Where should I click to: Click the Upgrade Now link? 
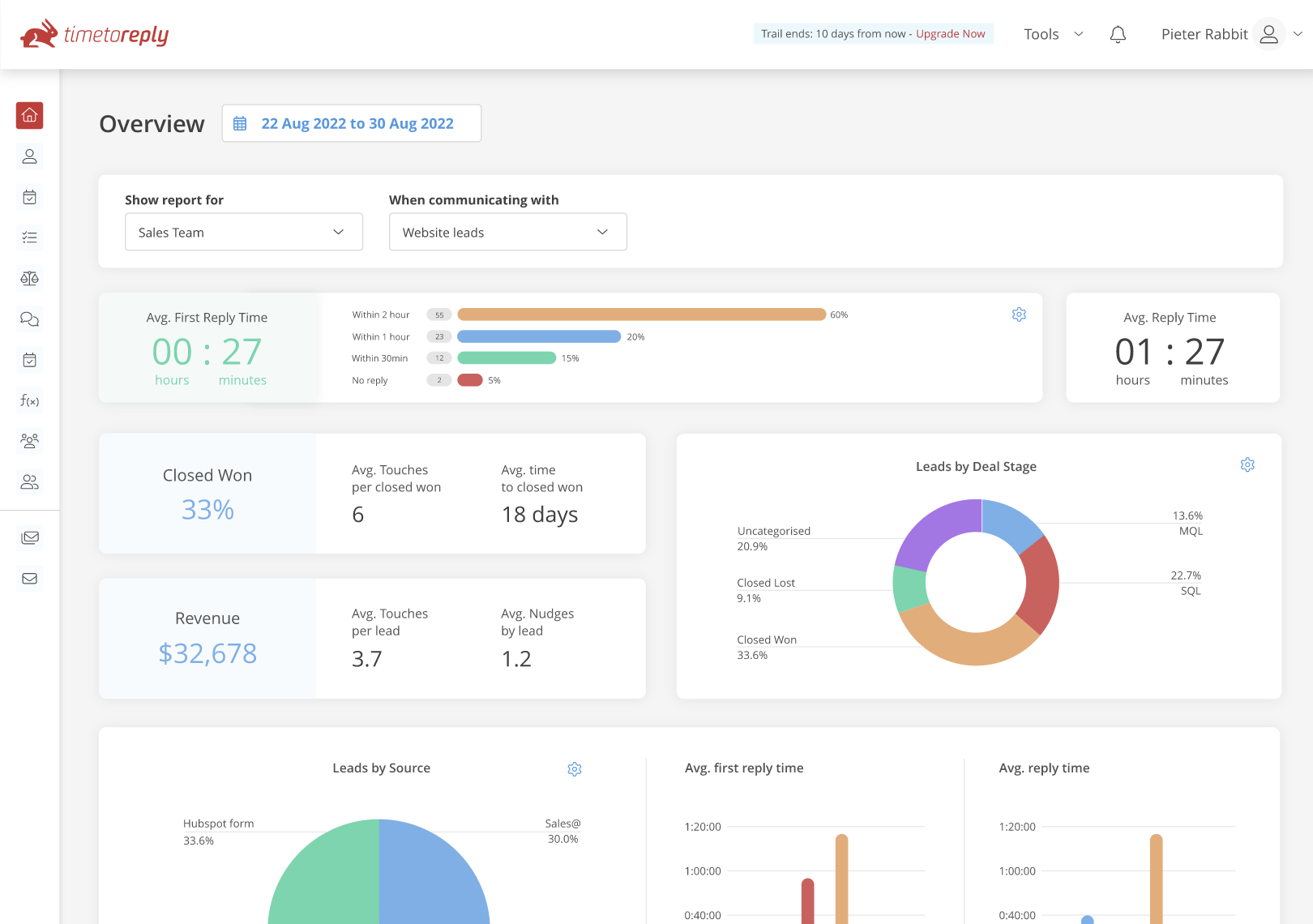point(951,34)
